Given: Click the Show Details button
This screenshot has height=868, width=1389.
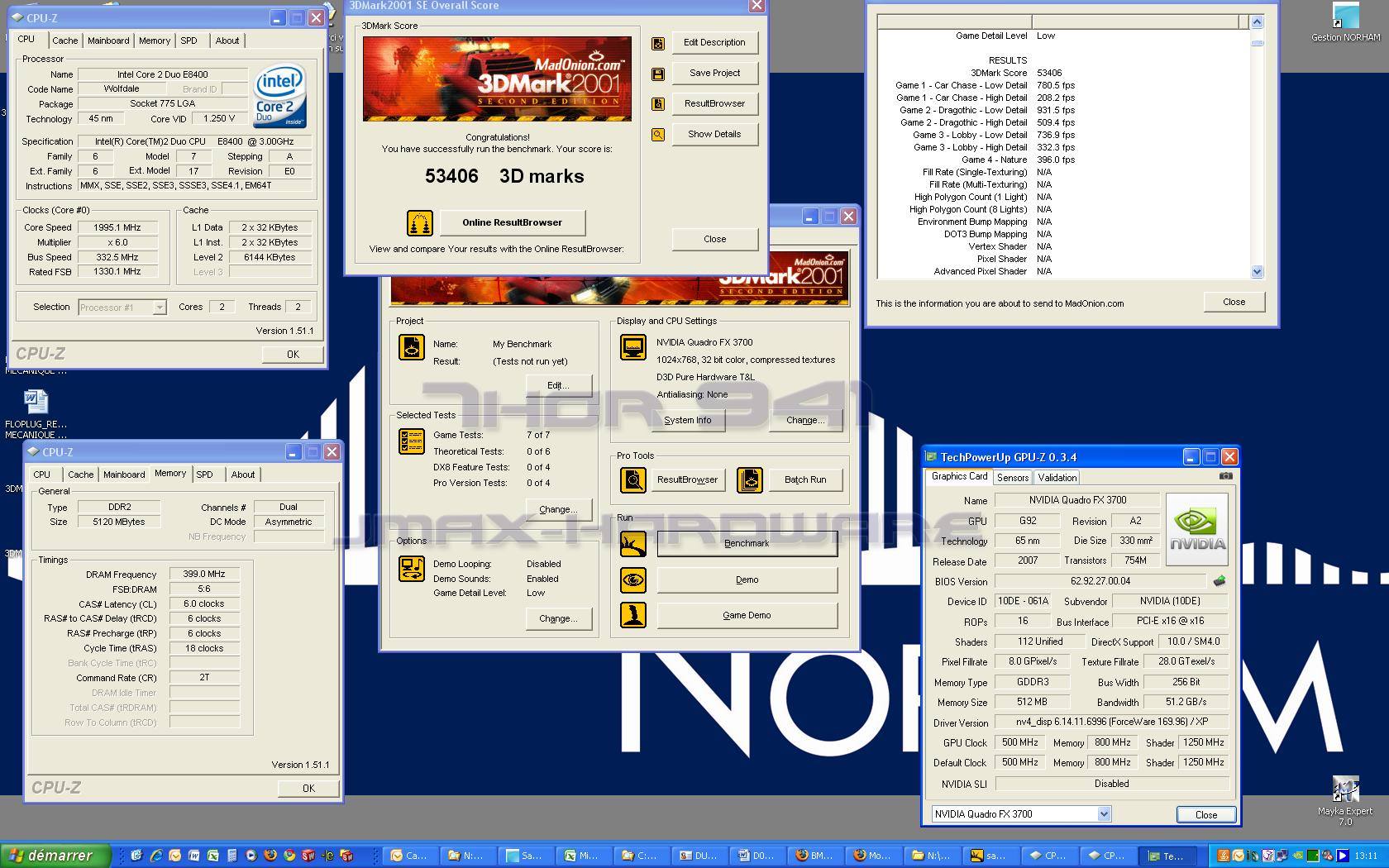Looking at the screenshot, I should click(715, 134).
